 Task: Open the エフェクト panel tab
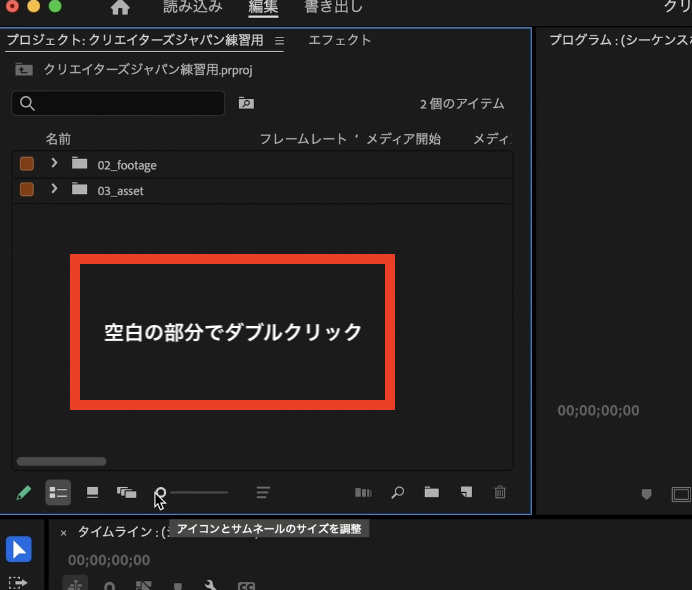[340, 41]
